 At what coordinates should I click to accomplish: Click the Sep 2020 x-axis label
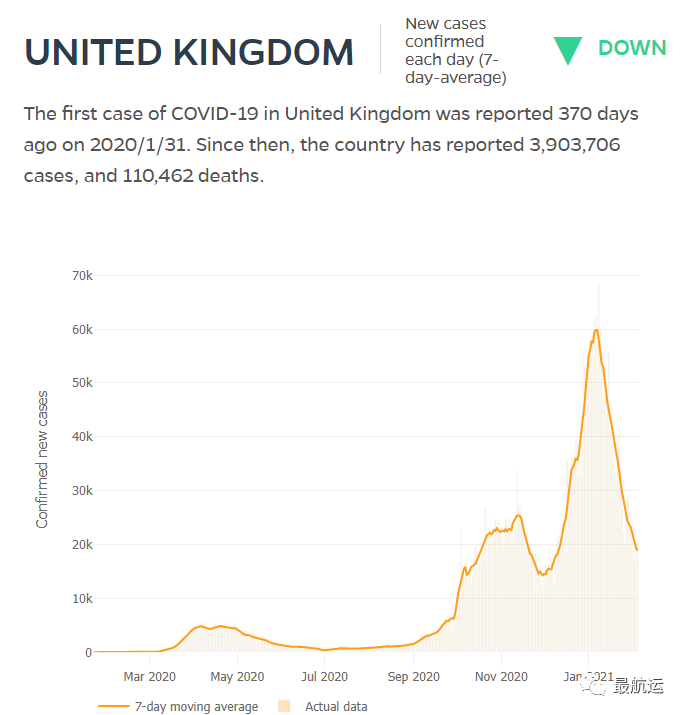412,677
